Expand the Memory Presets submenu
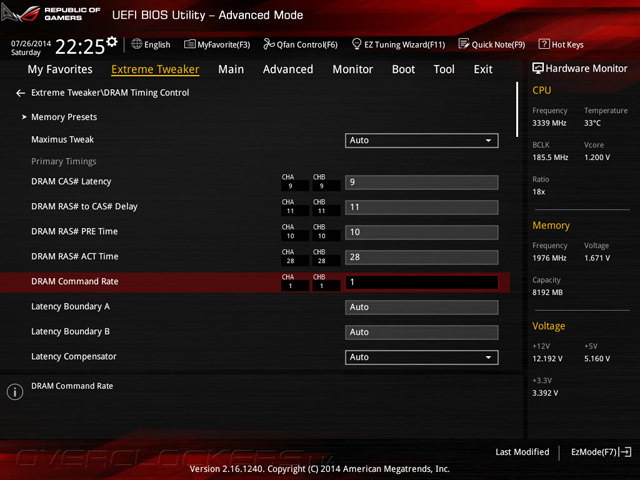 (64, 117)
